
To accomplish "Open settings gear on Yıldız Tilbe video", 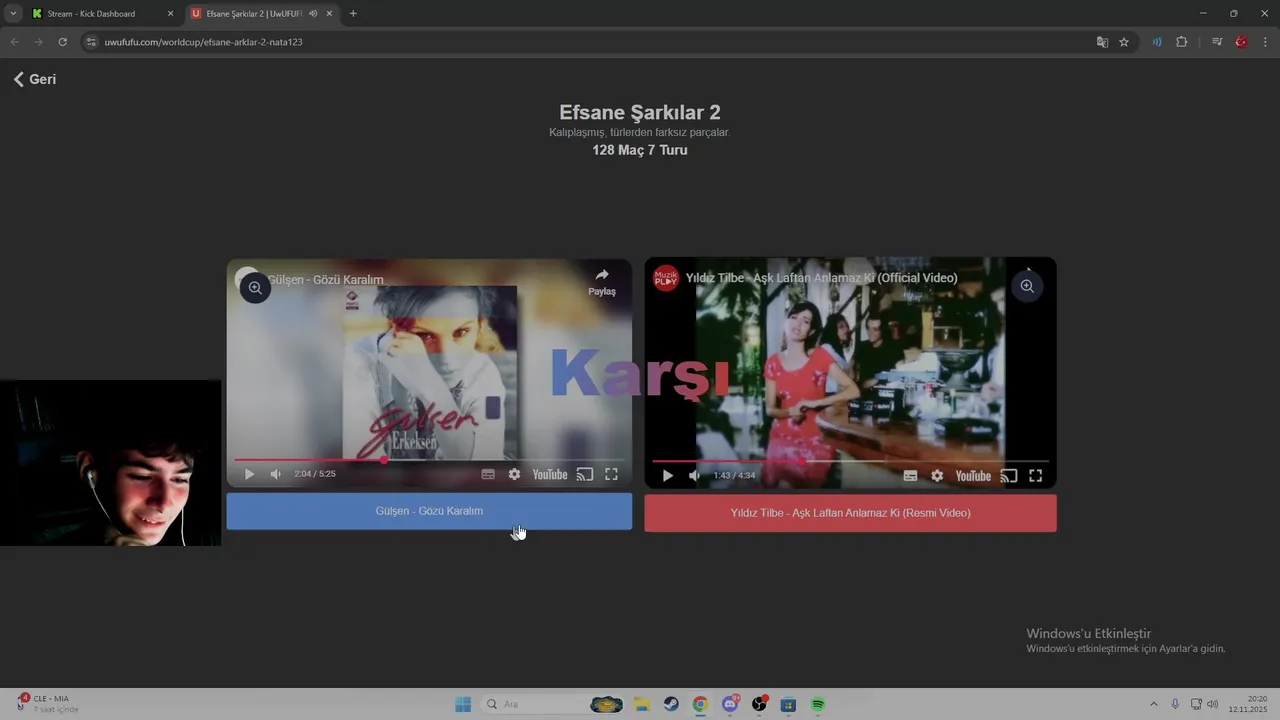I will (x=937, y=476).
